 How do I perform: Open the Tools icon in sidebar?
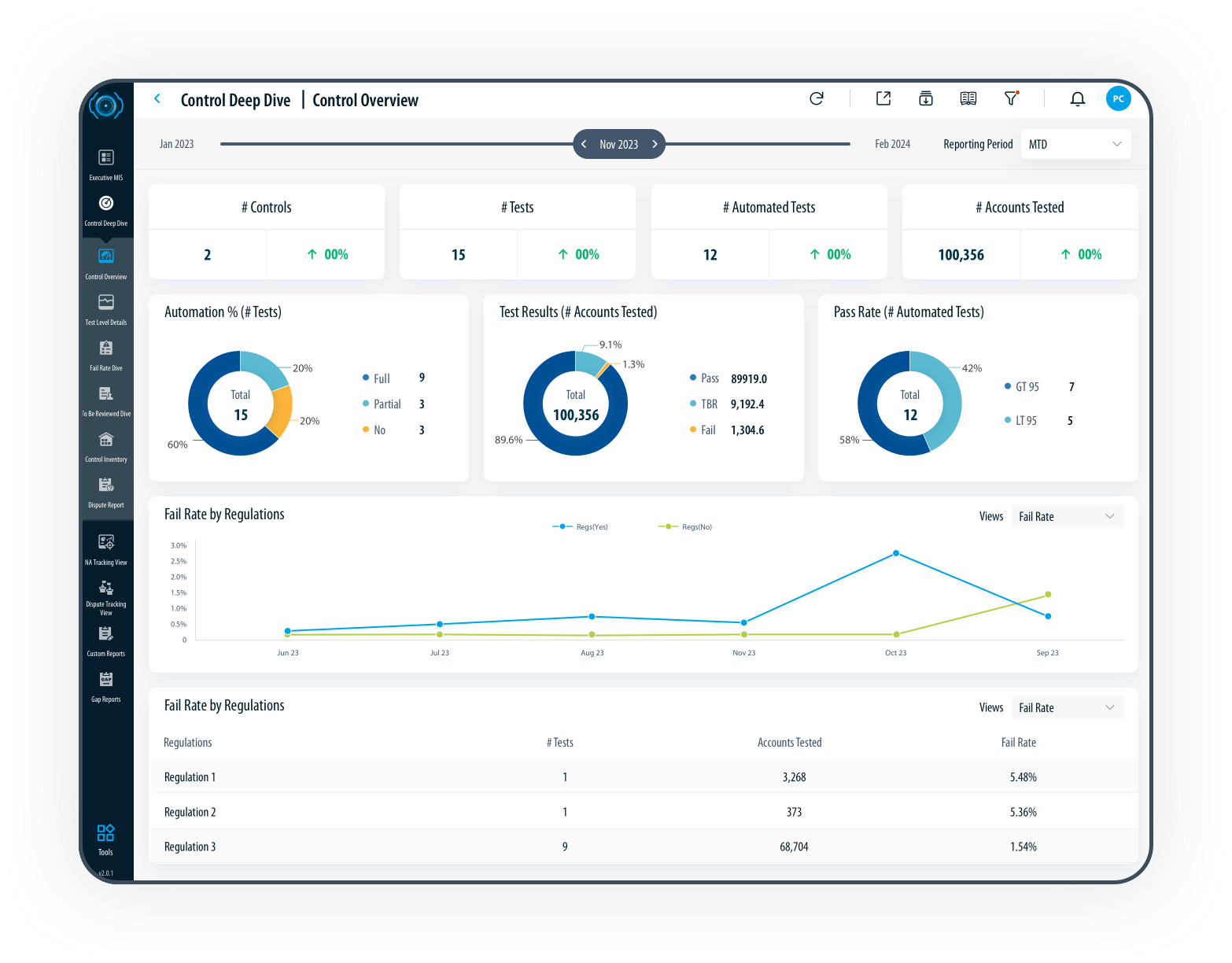pyautogui.click(x=105, y=838)
